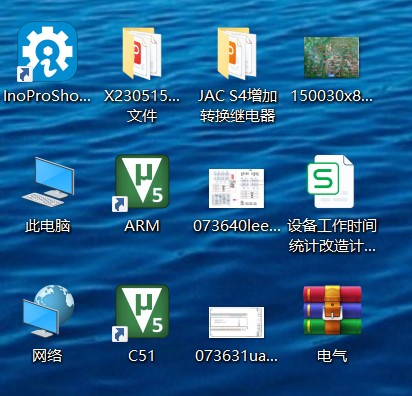Click the 电气 label text
This screenshot has height=396, width=412.
(332, 356)
